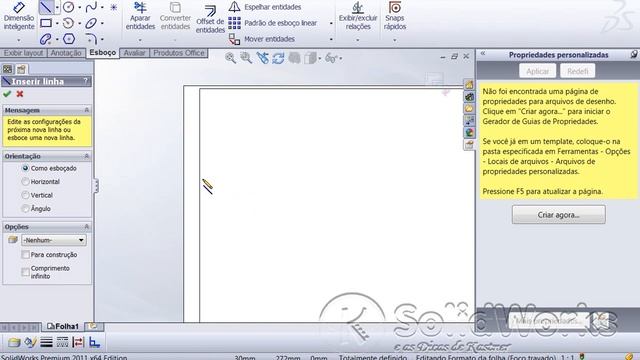The image size is (640, 360).
Task: Open the SolidWorks Resources home tab in task pane
Action: [469, 84]
